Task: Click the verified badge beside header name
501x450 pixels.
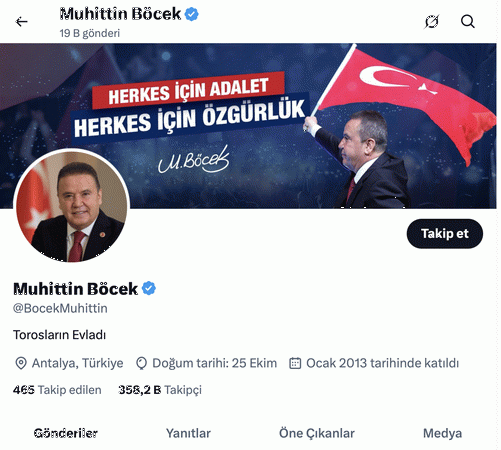Action: [191, 14]
